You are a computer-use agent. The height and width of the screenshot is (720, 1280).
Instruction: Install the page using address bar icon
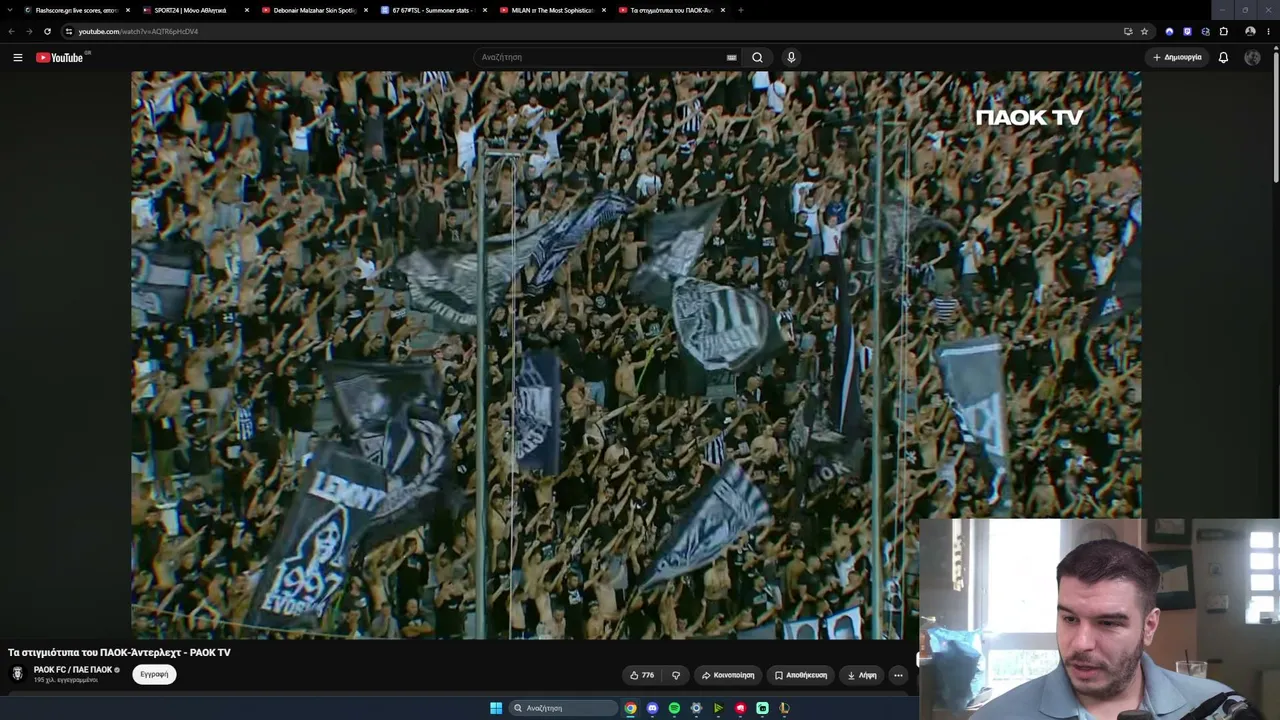tap(1128, 31)
